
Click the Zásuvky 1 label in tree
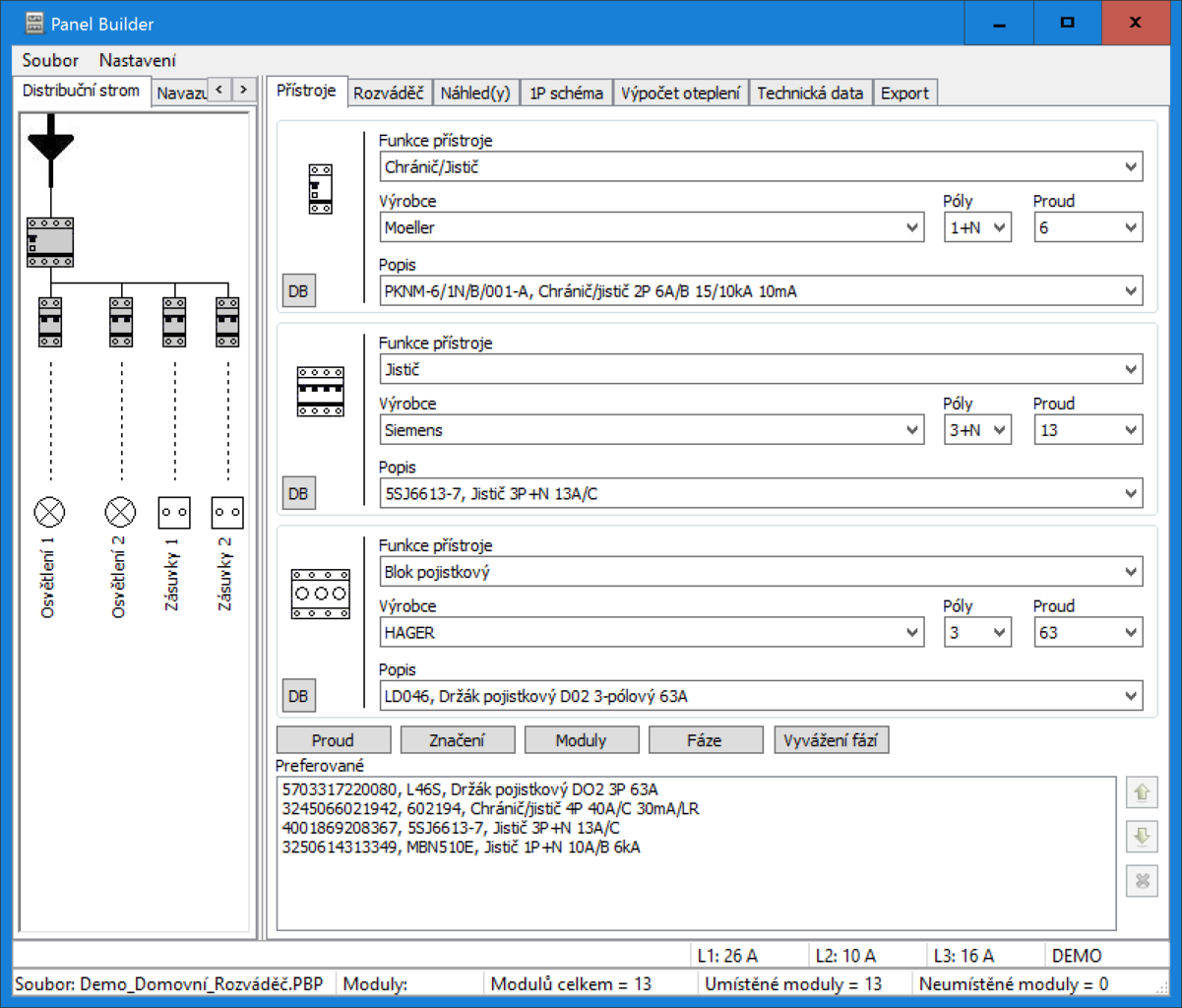click(x=174, y=575)
